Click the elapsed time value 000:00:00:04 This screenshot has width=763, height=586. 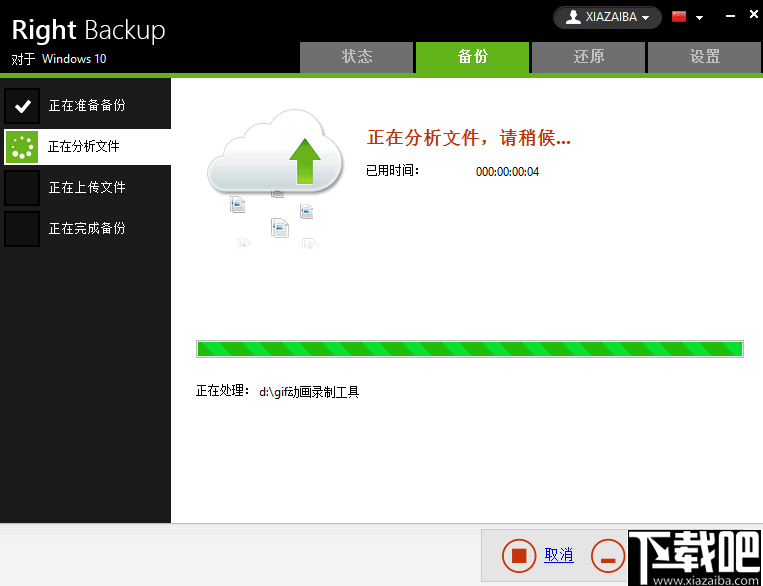[x=508, y=172]
